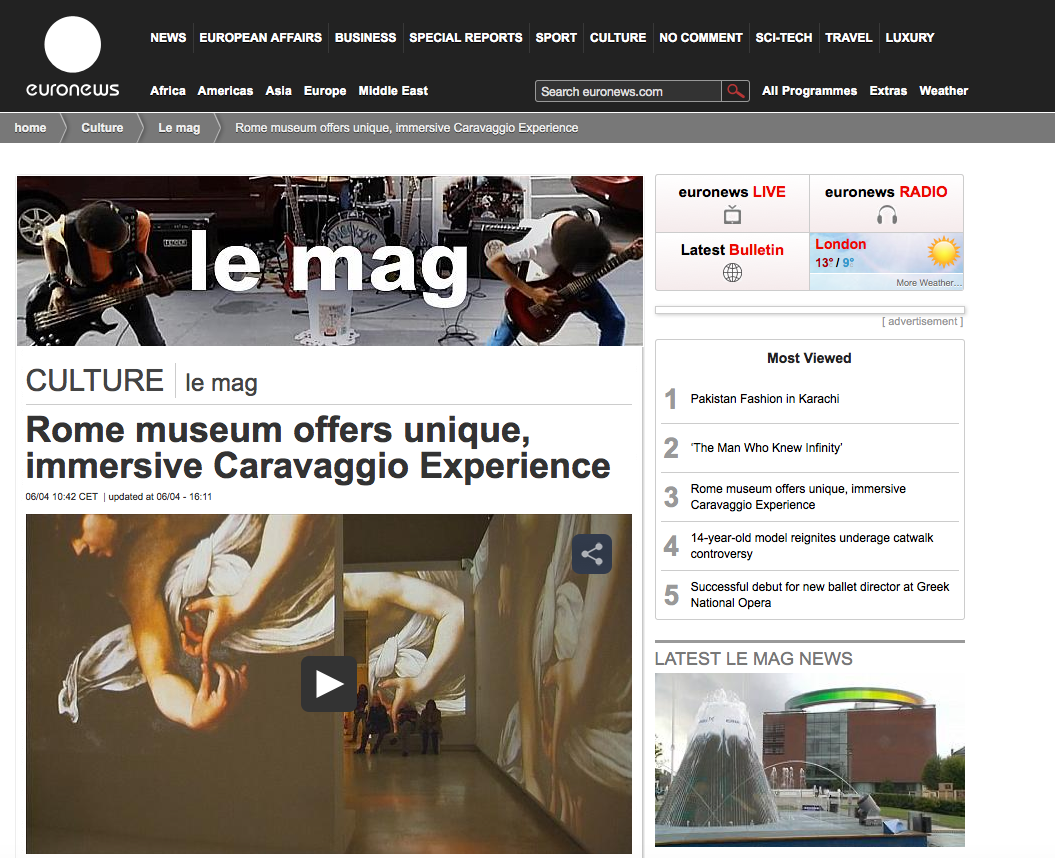Click the Latest Bulletin globe icon
1055x858 pixels.
(x=732, y=273)
